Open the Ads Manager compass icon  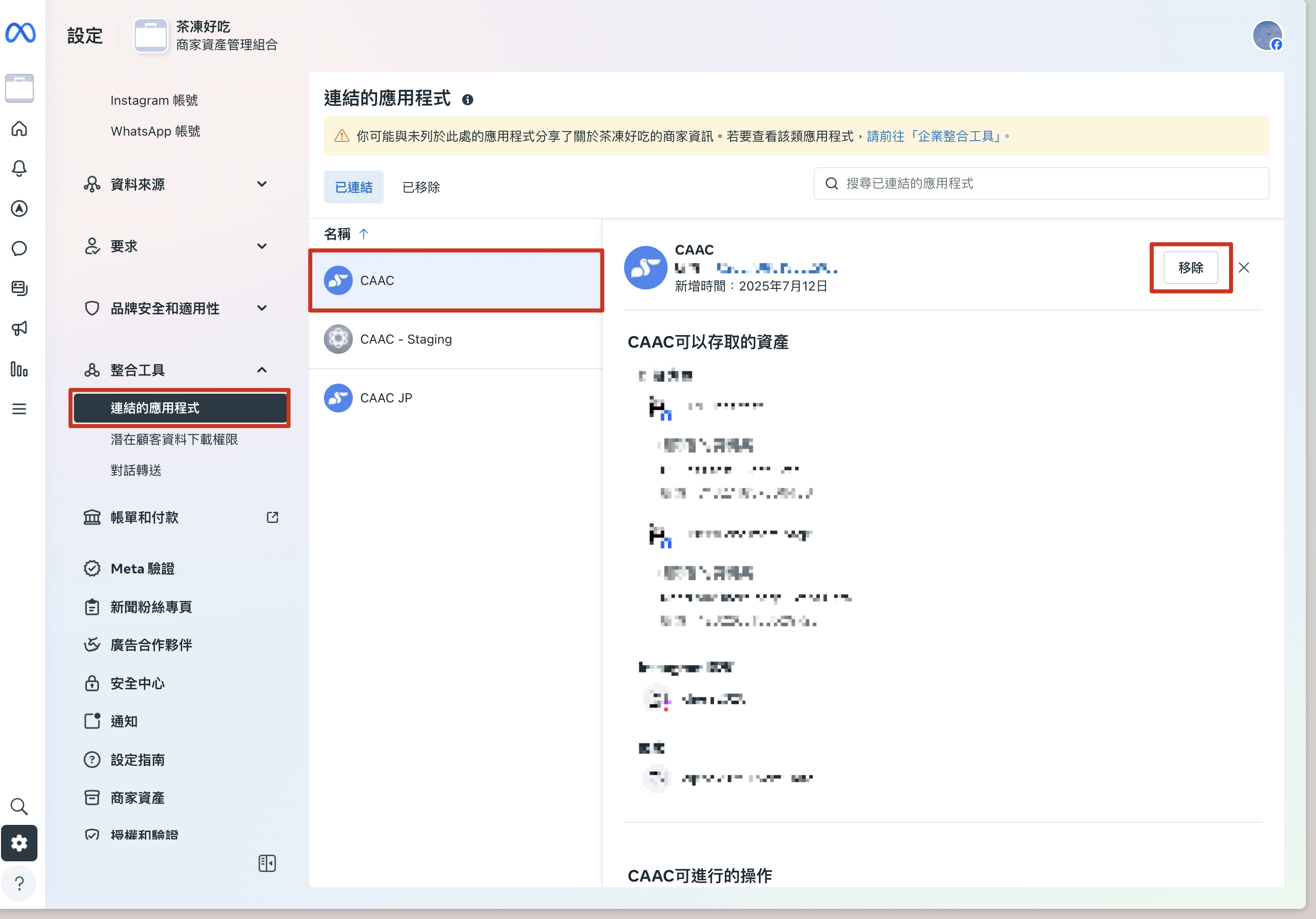click(x=20, y=208)
